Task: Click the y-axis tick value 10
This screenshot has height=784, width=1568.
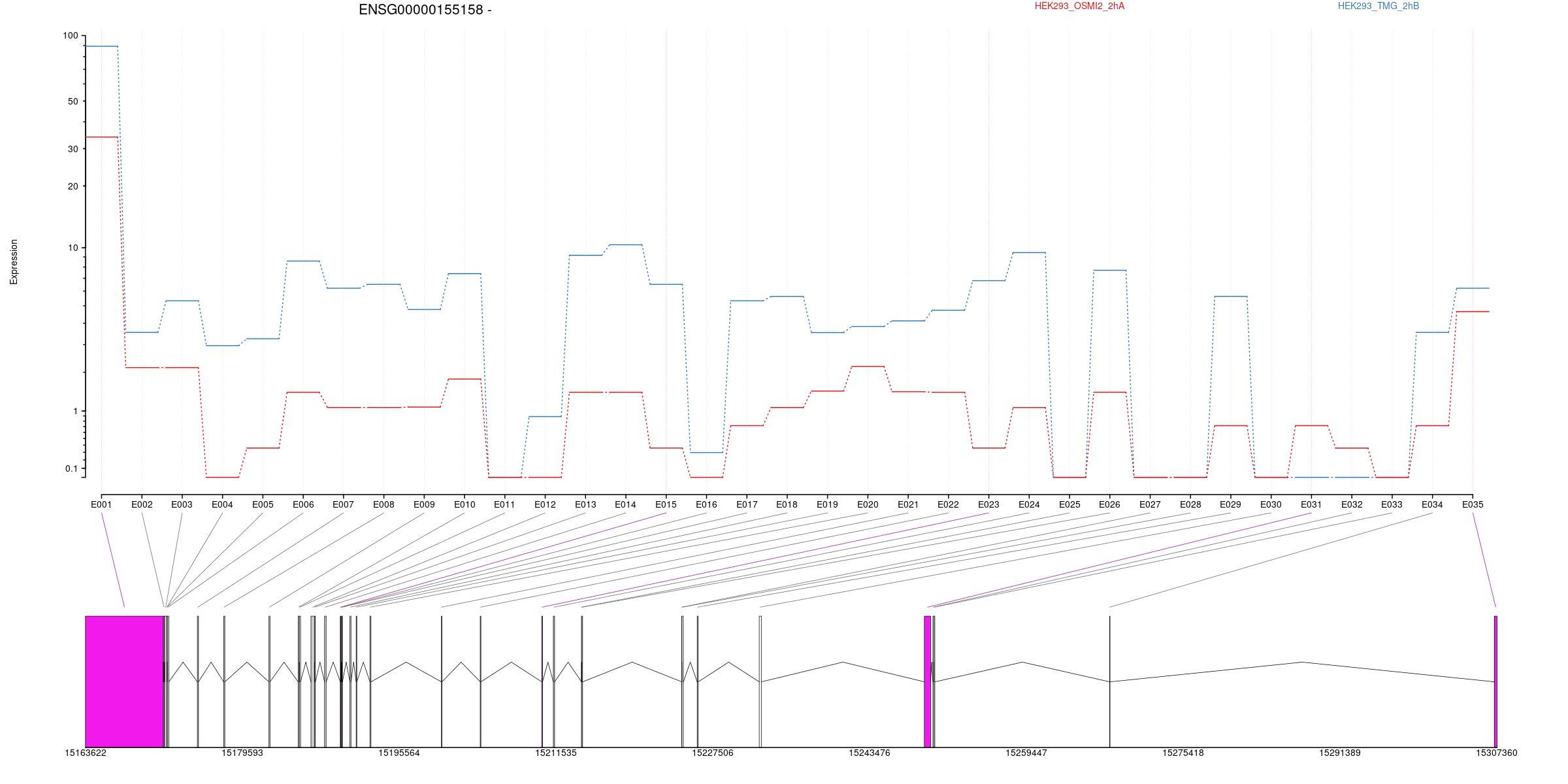Action: 73,248
